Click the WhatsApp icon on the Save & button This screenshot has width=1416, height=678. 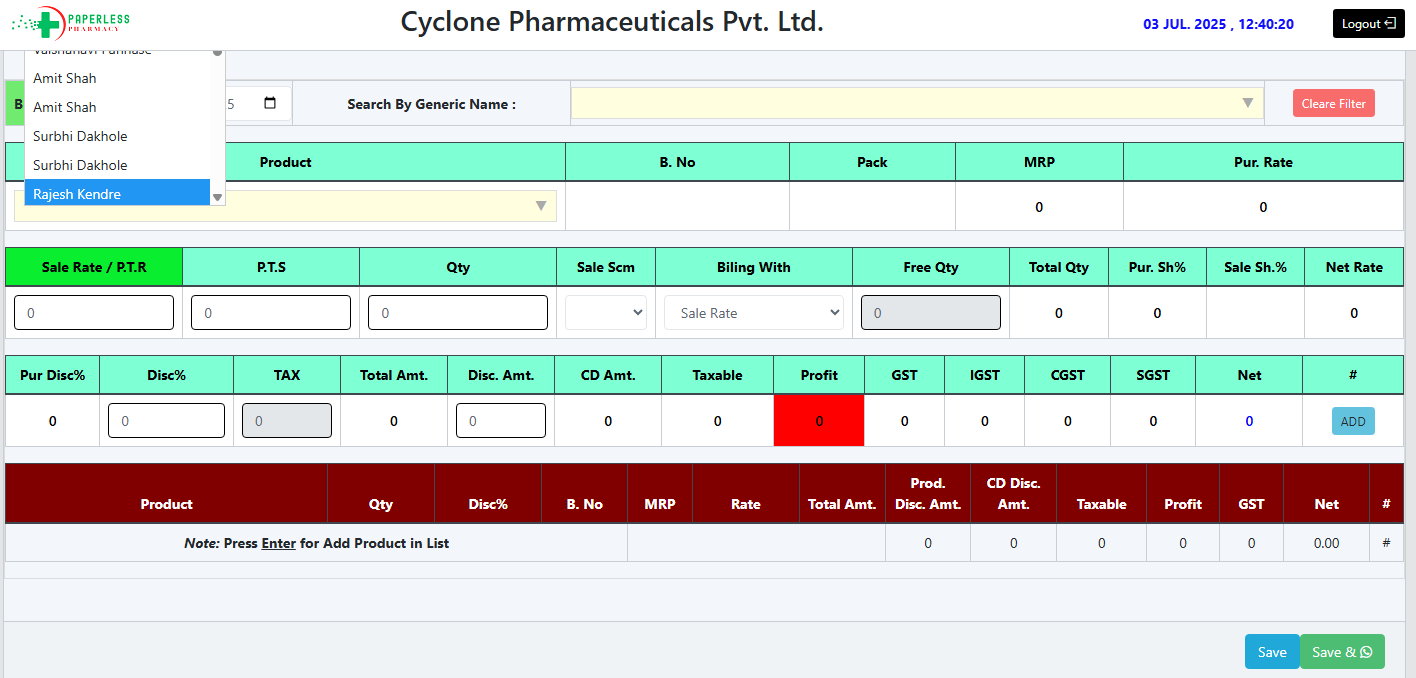pyautogui.click(x=1366, y=652)
